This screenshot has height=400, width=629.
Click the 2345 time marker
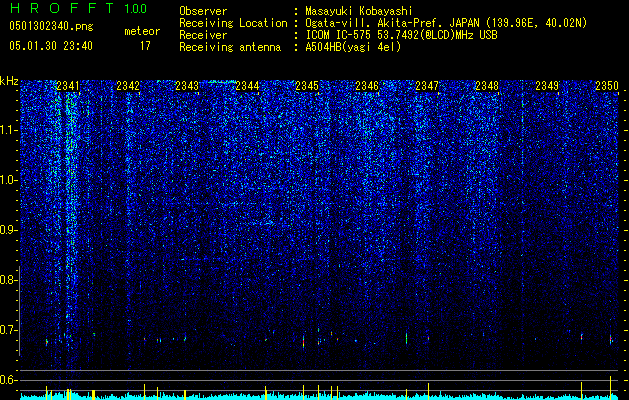pos(307,86)
